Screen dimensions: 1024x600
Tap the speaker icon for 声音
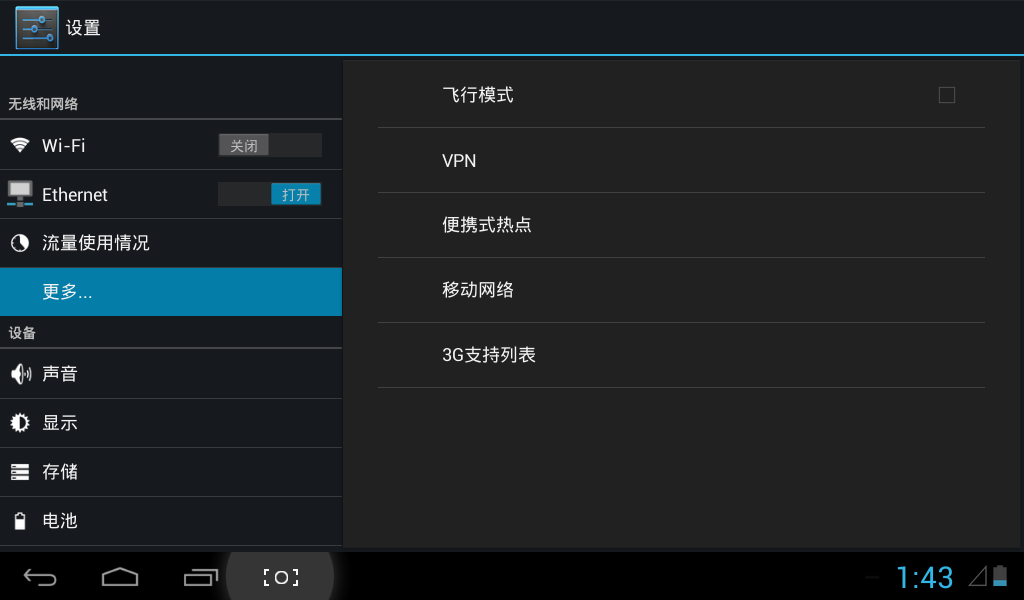pyautogui.click(x=20, y=373)
